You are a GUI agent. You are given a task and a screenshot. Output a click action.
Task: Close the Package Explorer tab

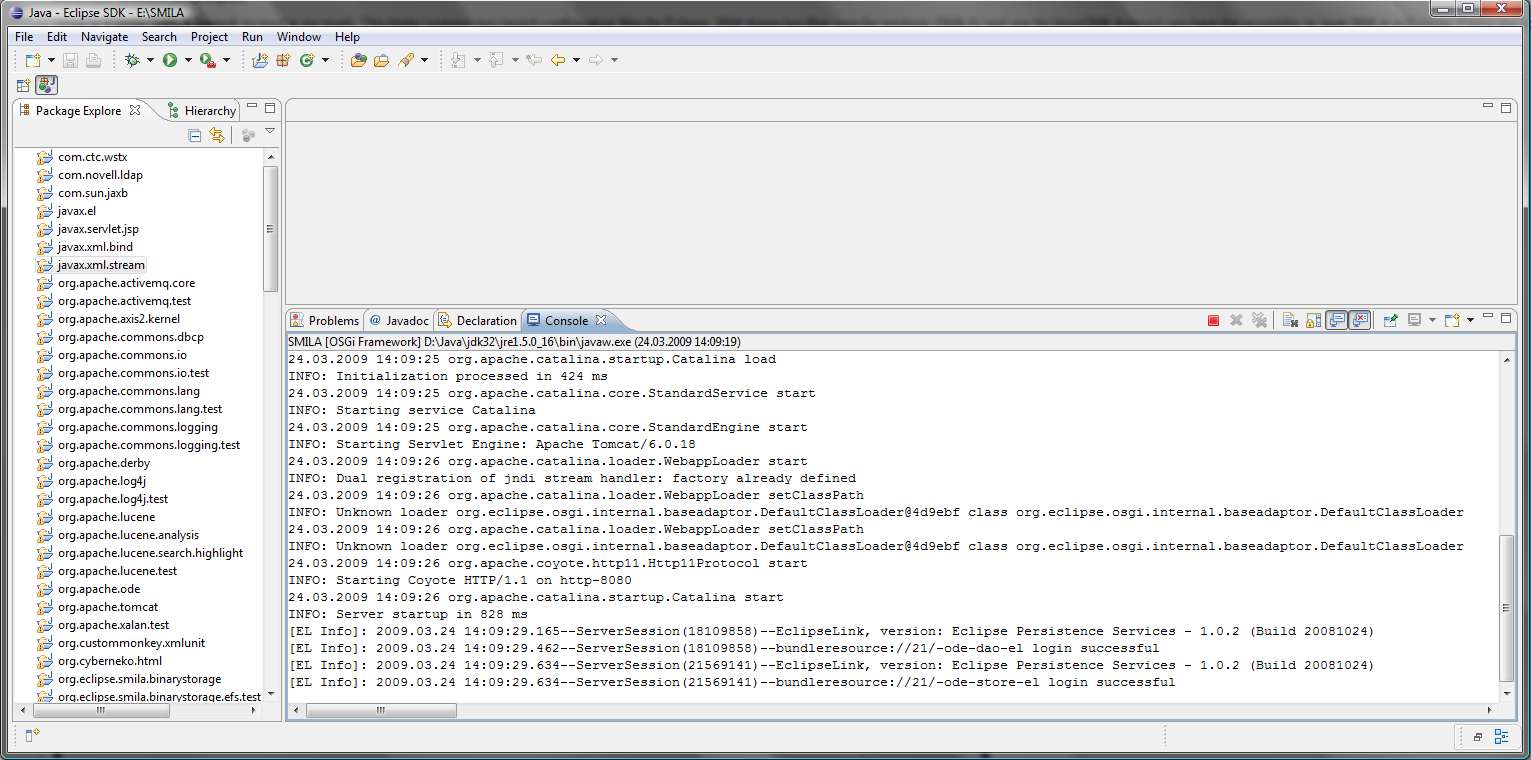[135, 110]
